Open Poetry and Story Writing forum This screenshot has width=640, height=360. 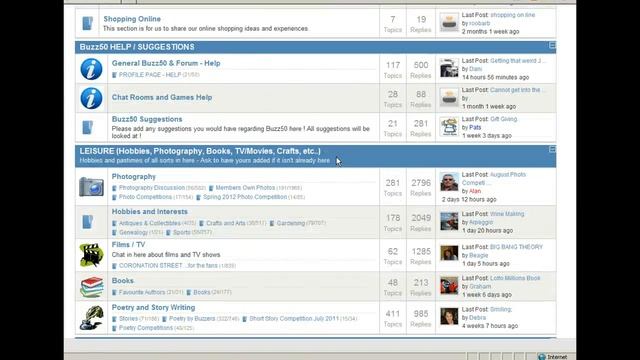153,307
